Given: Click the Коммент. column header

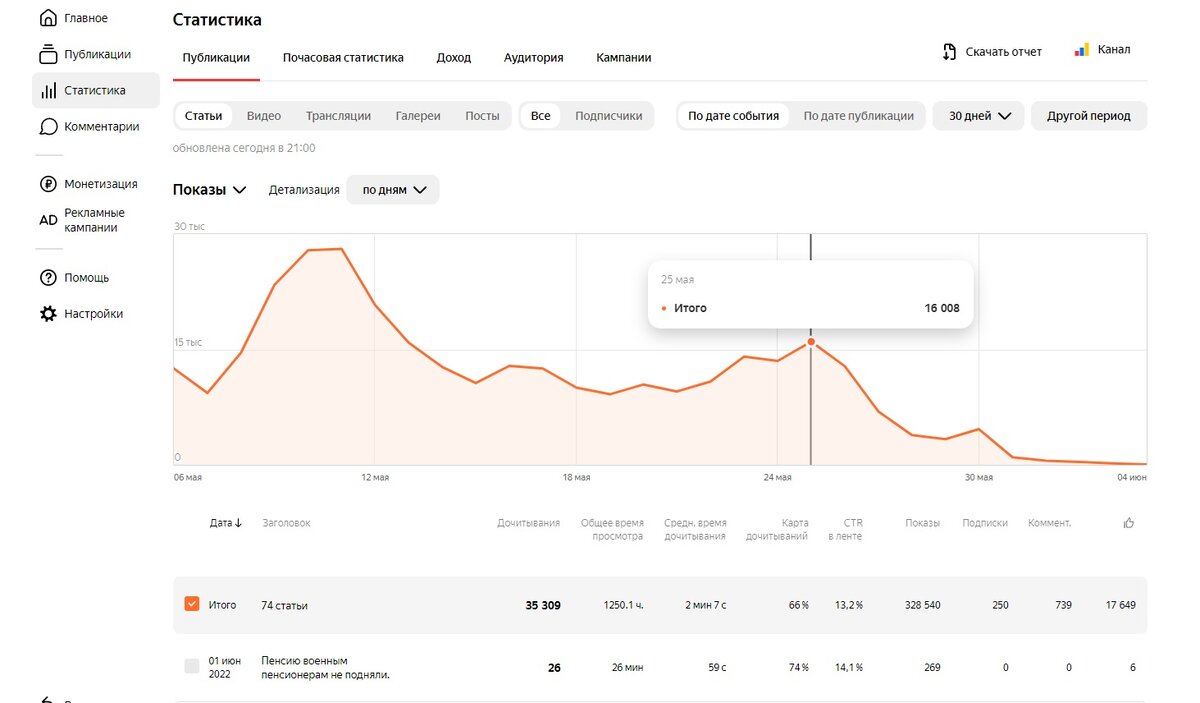Looking at the screenshot, I should 1049,523.
